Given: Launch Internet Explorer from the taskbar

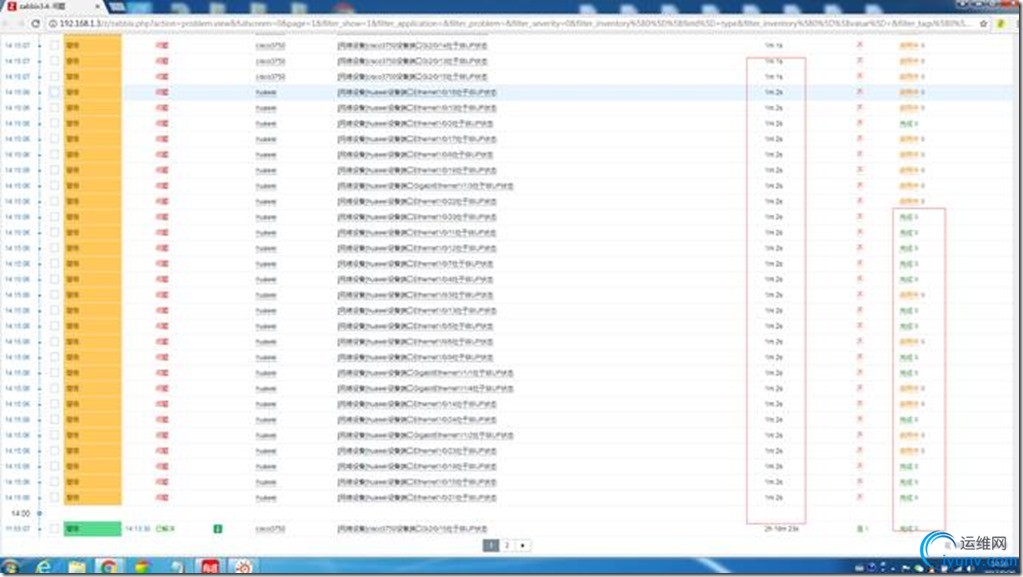Looking at the screenshot, I should (x=44, y=567).
